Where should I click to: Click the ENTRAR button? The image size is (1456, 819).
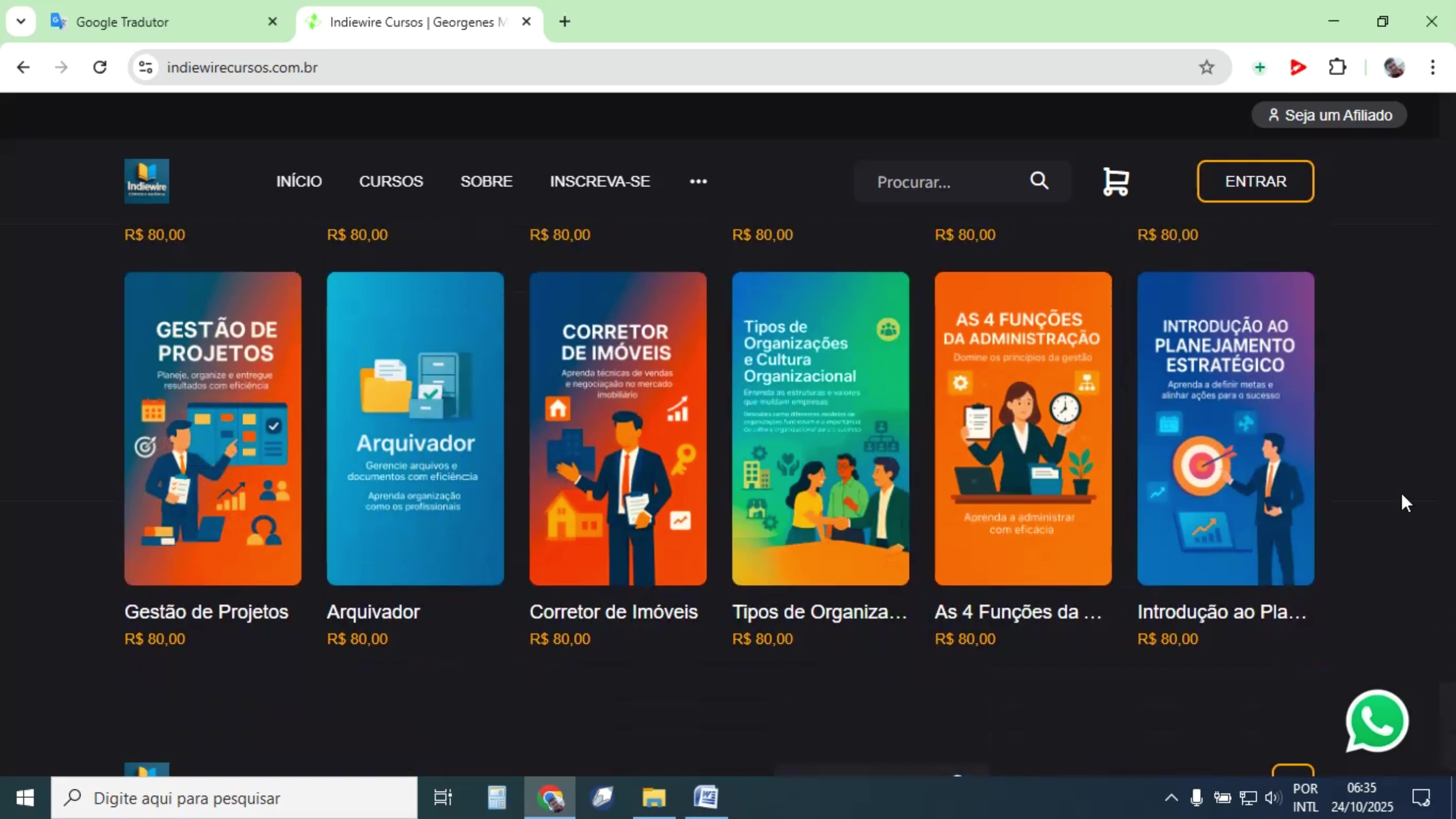1255,182
